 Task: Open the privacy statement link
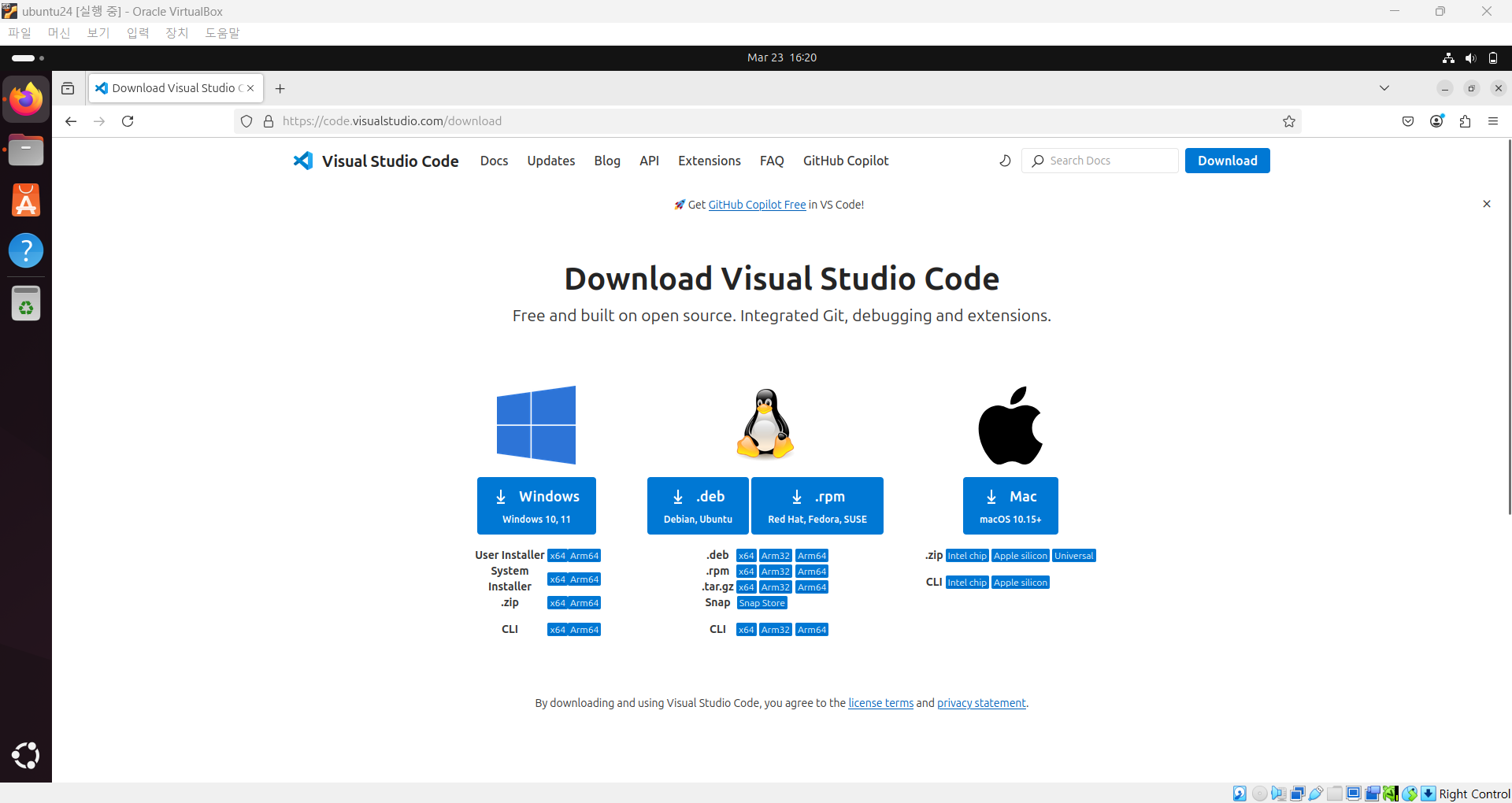[x=981, y=703]
